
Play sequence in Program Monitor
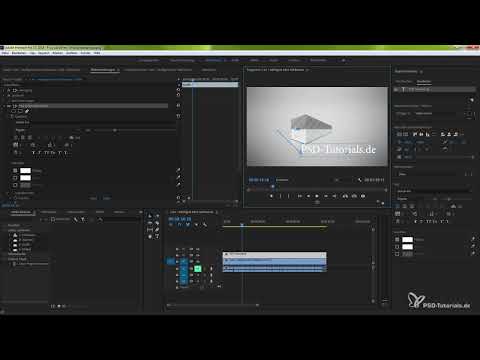317,196
